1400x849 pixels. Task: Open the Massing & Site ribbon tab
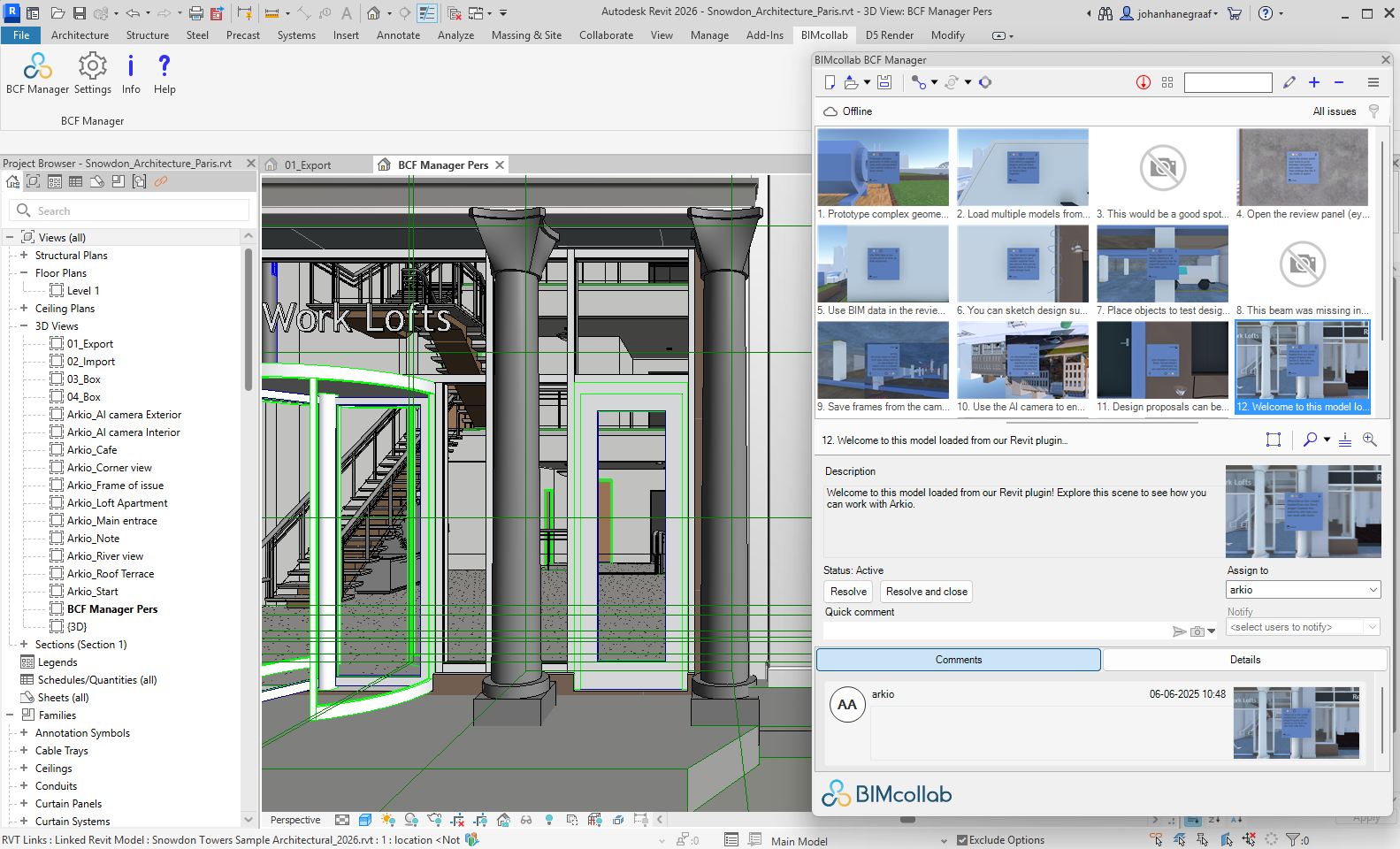click(x=526, y=35)
